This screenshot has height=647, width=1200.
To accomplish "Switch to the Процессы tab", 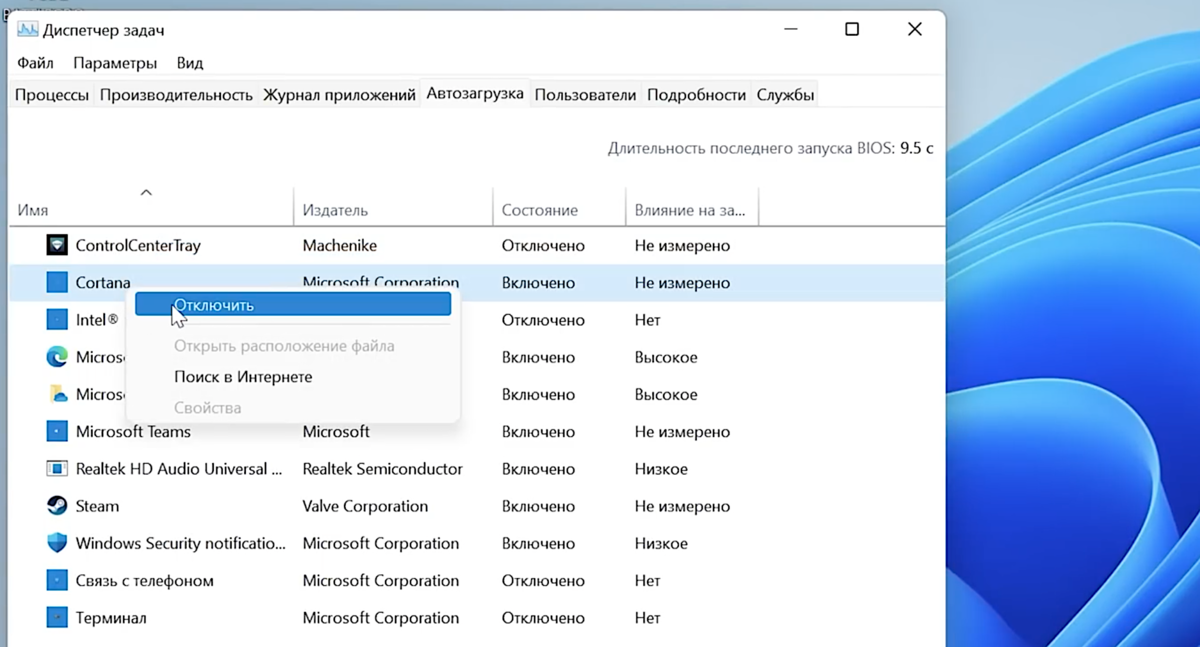I will click(x=52, y=95).
